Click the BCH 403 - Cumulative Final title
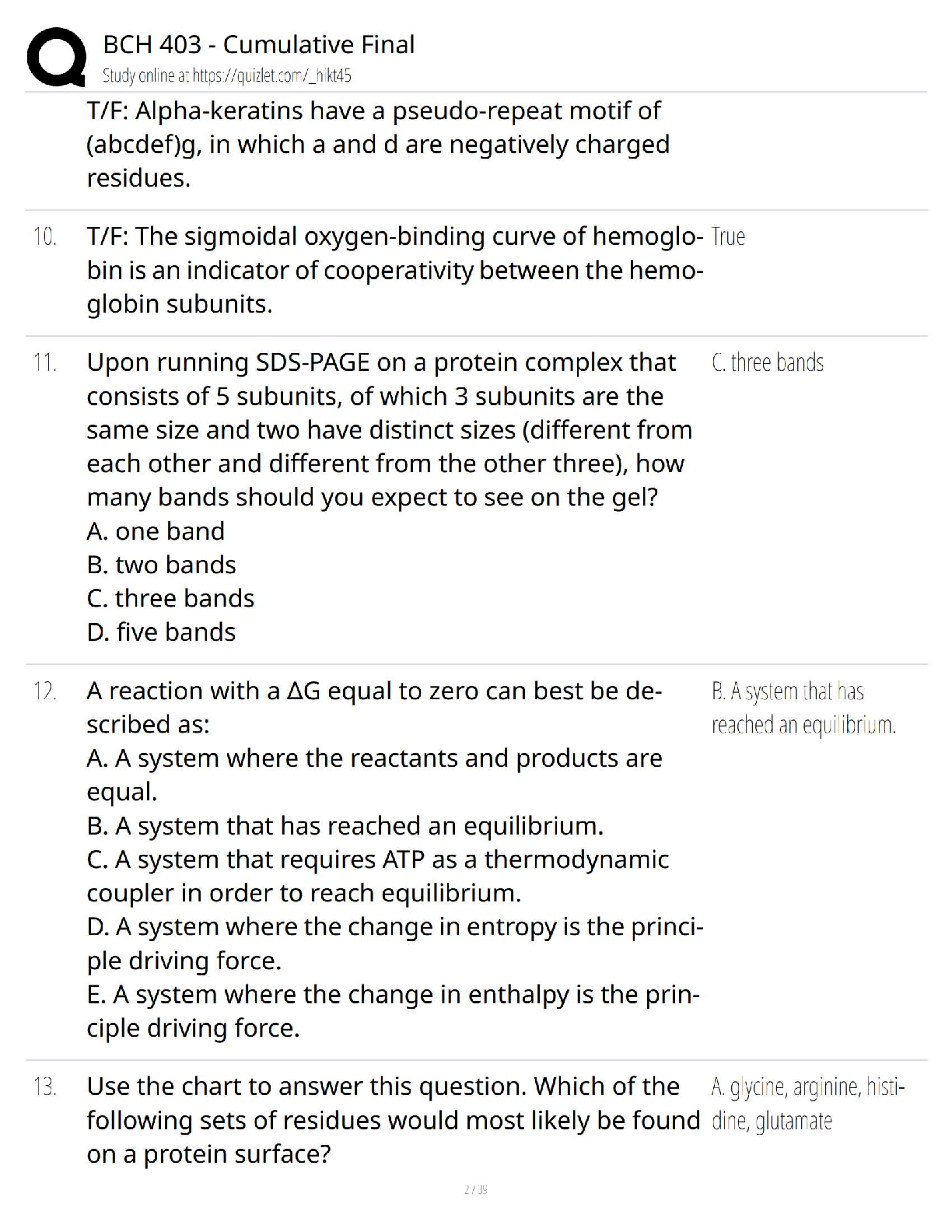This screenshot has height=1232, width=952. click(x=258, y=44)
